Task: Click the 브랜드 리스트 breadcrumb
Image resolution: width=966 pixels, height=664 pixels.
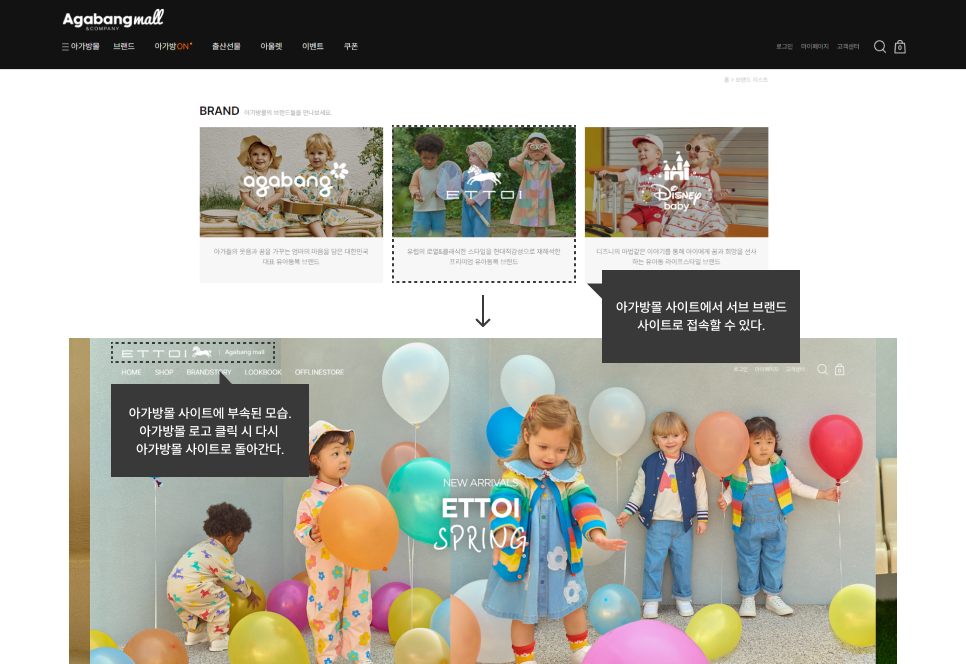Action: [752, 80]
